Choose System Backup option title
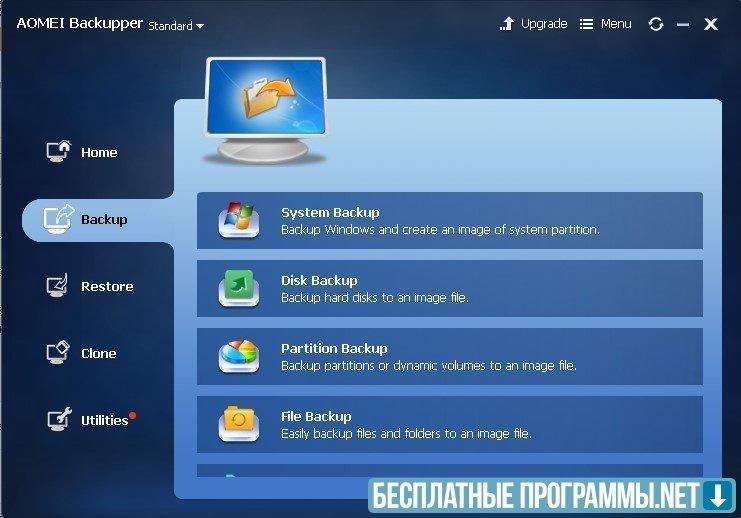 (330, 213)
